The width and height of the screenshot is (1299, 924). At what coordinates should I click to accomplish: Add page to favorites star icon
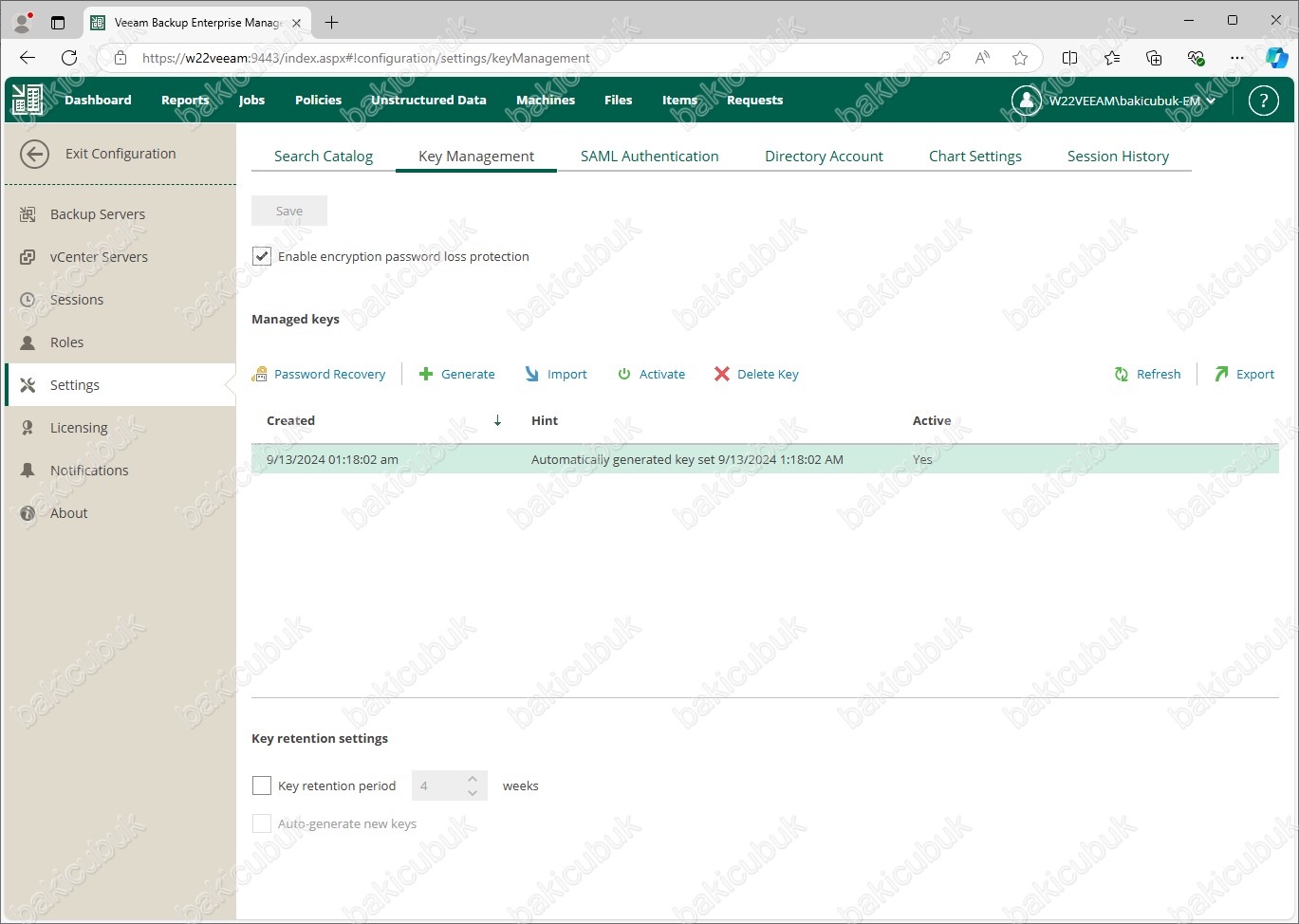(1020, 58)
